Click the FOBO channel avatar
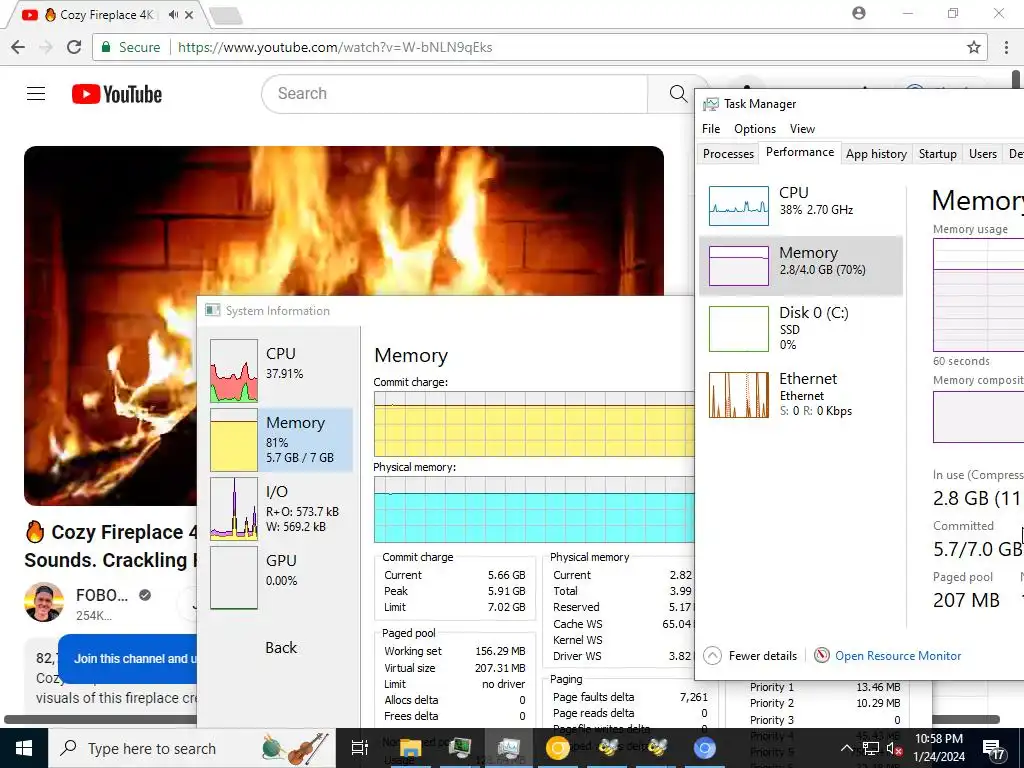This screenshot has width=1024, height=768. (x=44, y=602)
